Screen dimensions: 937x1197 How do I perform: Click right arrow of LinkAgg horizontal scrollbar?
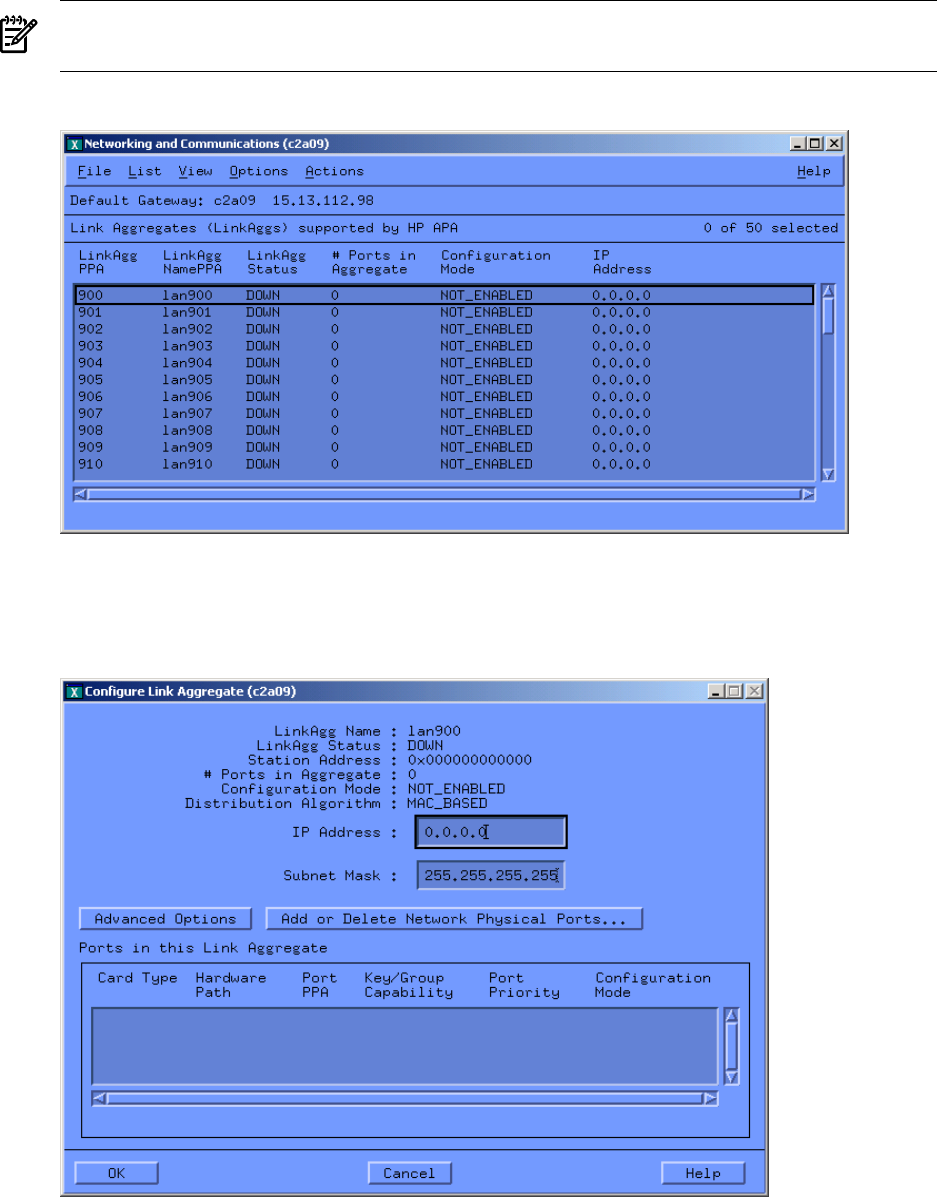[808, 494]
